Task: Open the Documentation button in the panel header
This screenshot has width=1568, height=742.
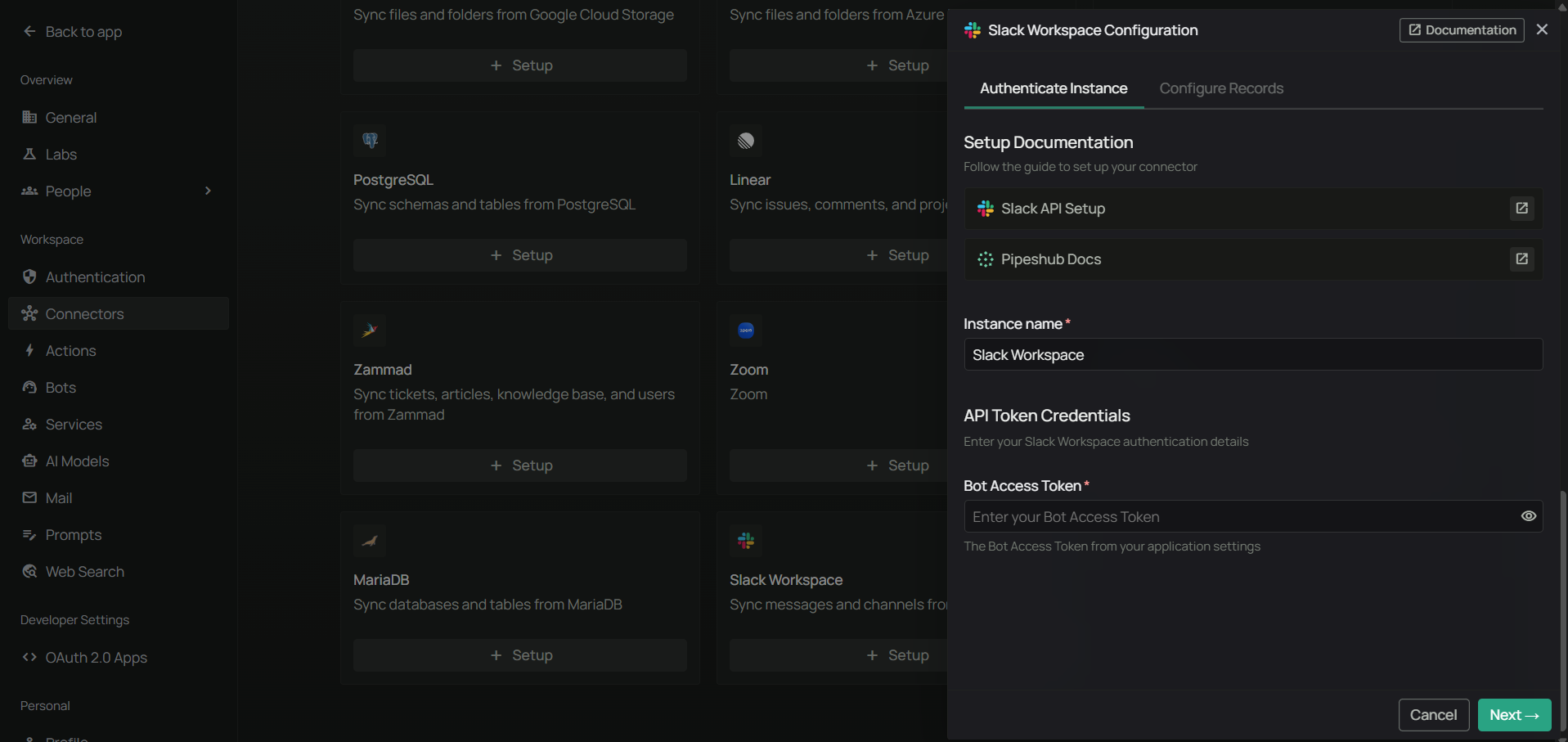Action: (1462, 30)
